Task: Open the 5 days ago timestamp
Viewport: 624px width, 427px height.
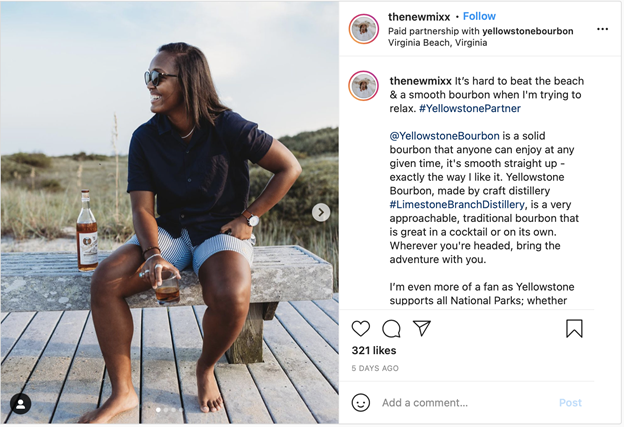Action: point(375,368)
